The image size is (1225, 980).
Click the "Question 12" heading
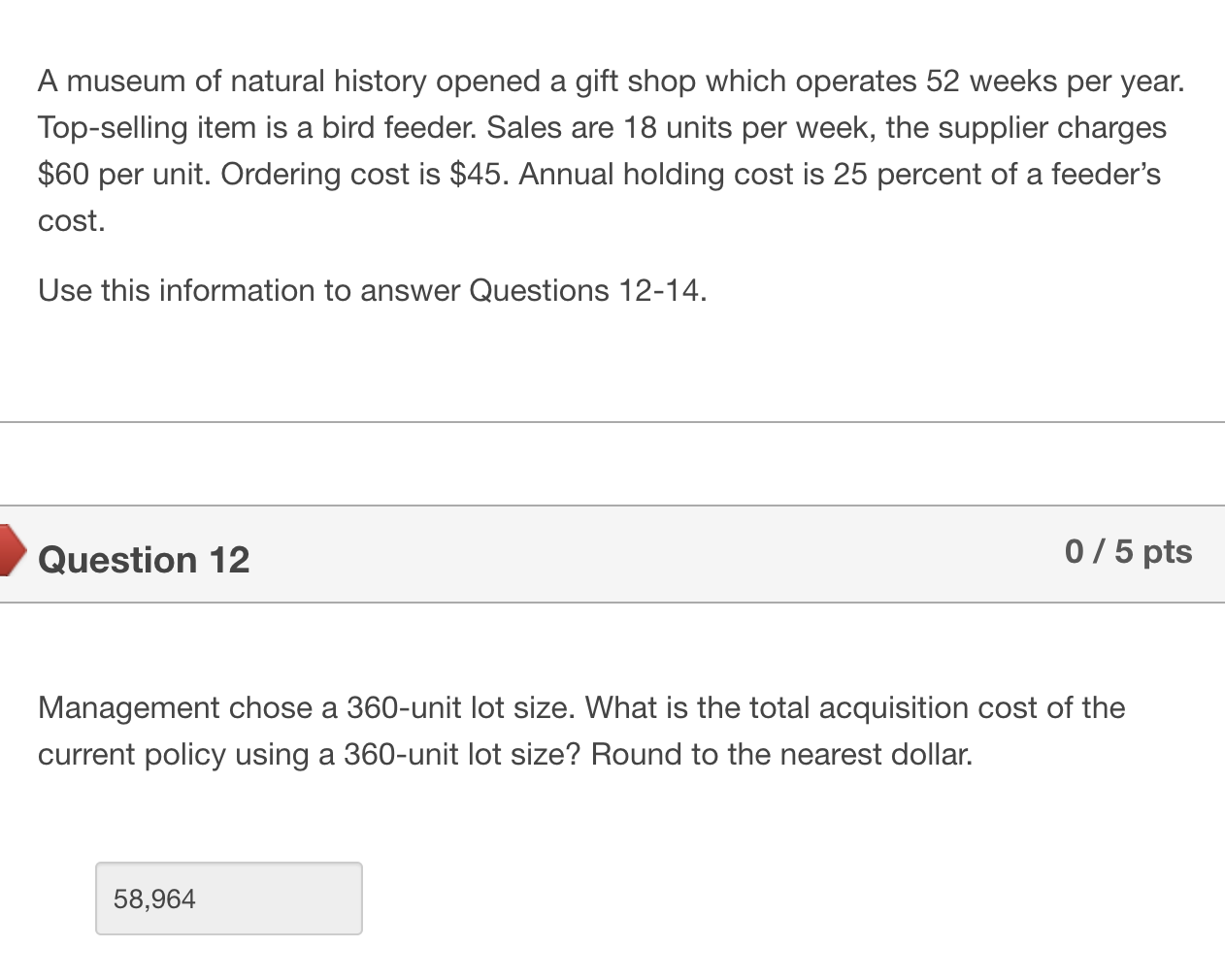(x=144, y=560)
